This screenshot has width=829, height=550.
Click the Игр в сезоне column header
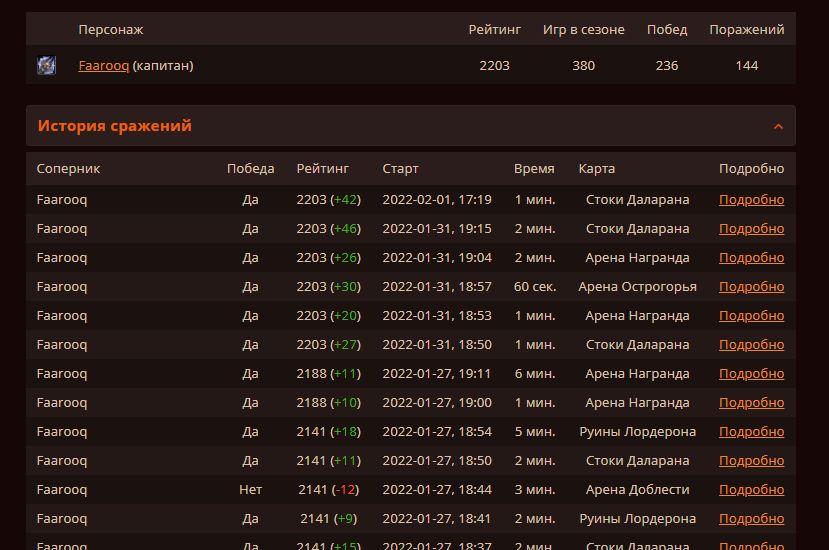(x=583, y=30)
